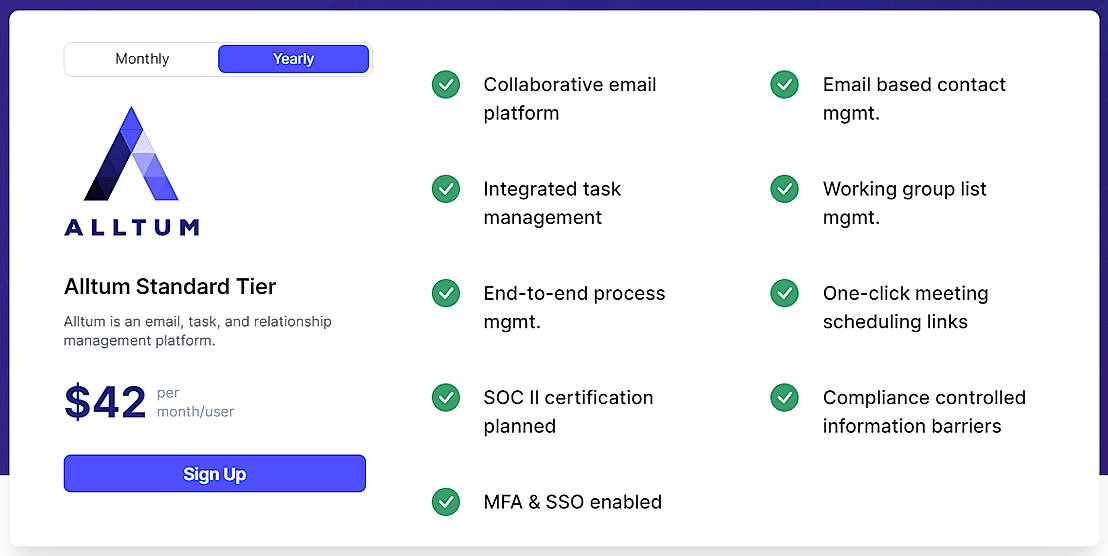Click 'SOC II certification planned' feature text

(x=568, y=412)
